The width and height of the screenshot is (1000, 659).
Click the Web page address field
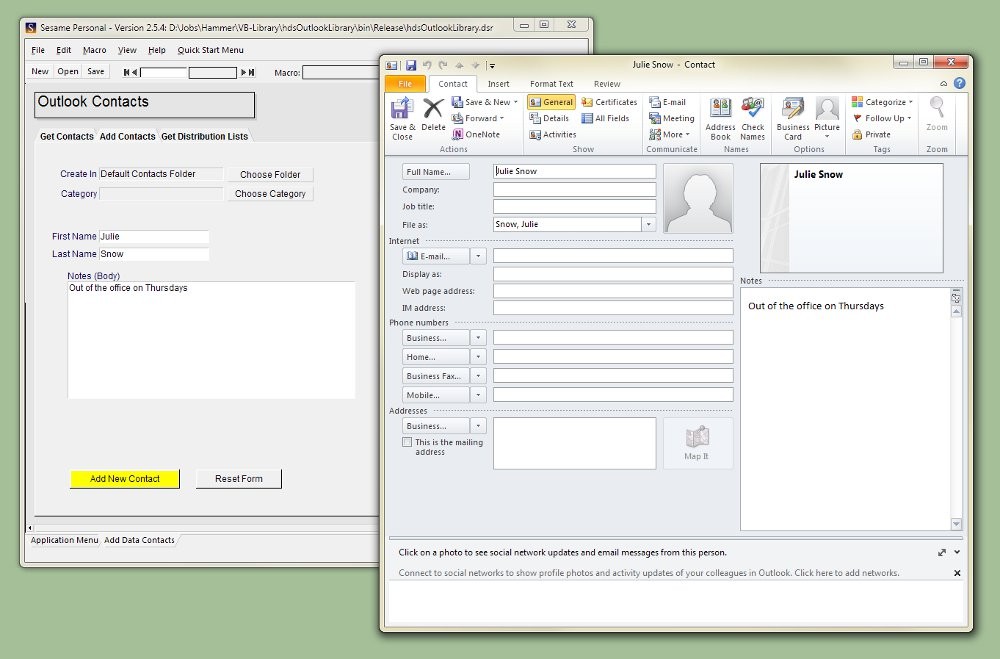click(613, 291)
